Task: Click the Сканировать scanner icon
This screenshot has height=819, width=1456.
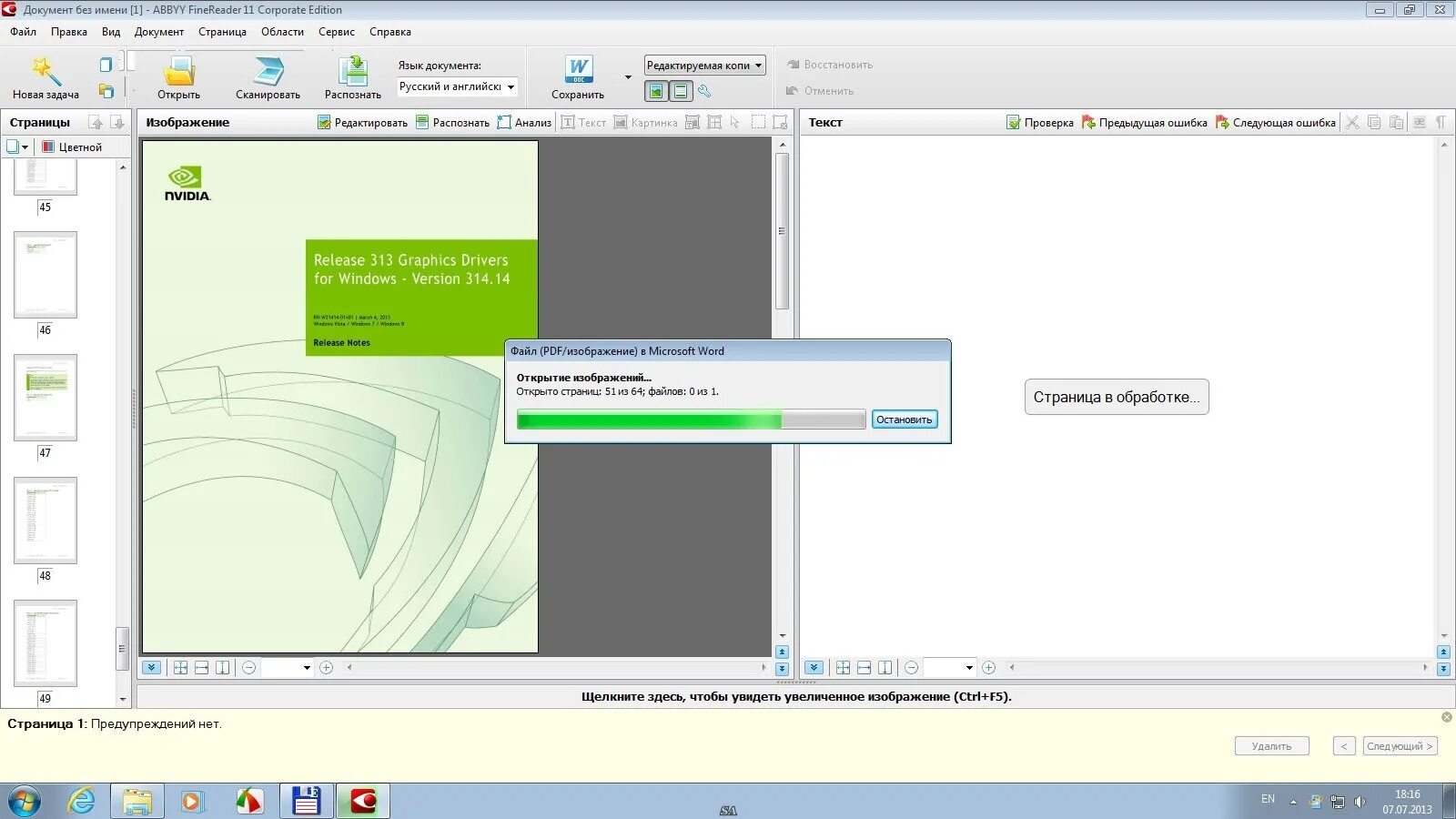Action: [268, 72]
